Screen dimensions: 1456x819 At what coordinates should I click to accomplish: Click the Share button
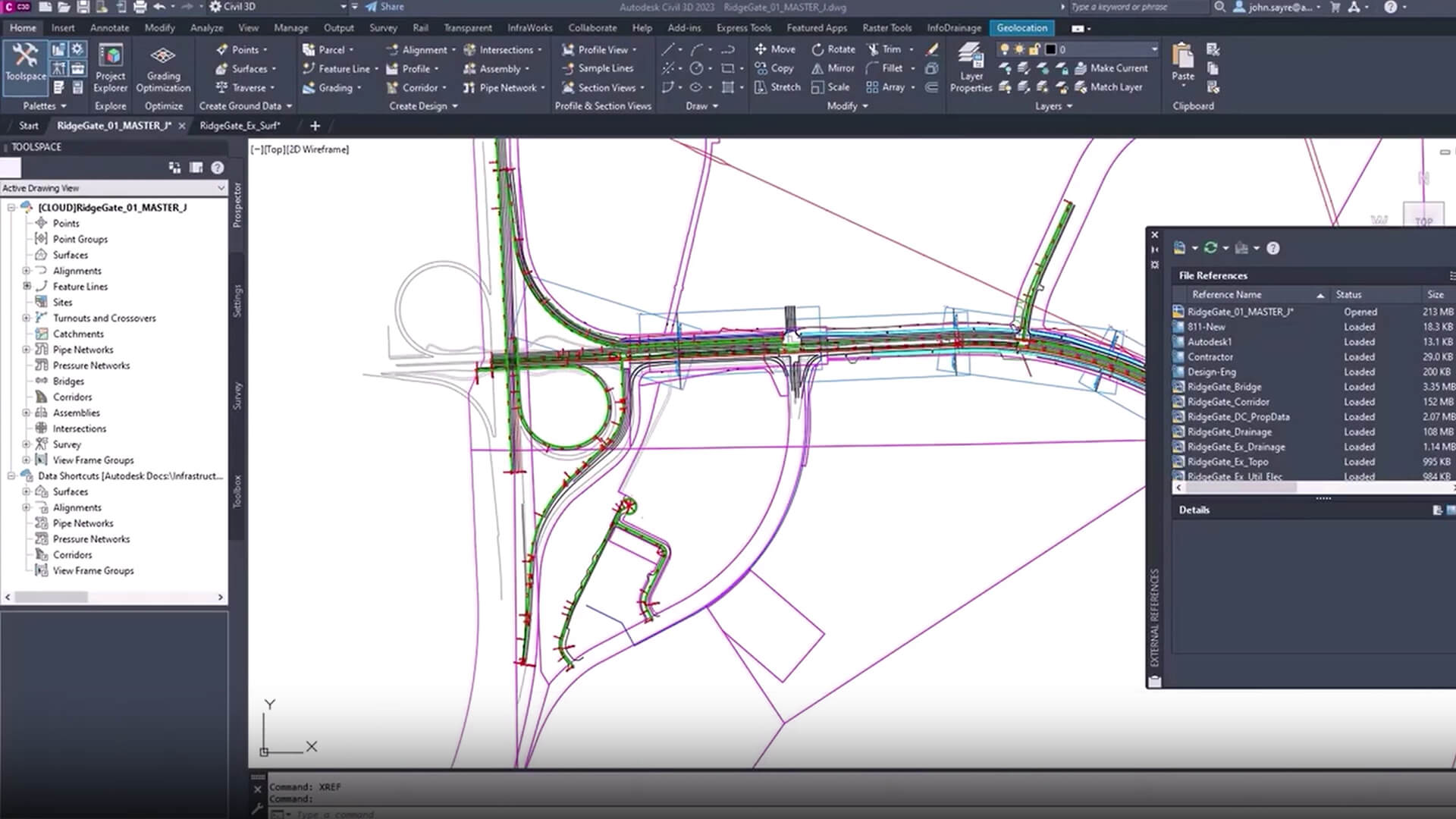[384, 7]
